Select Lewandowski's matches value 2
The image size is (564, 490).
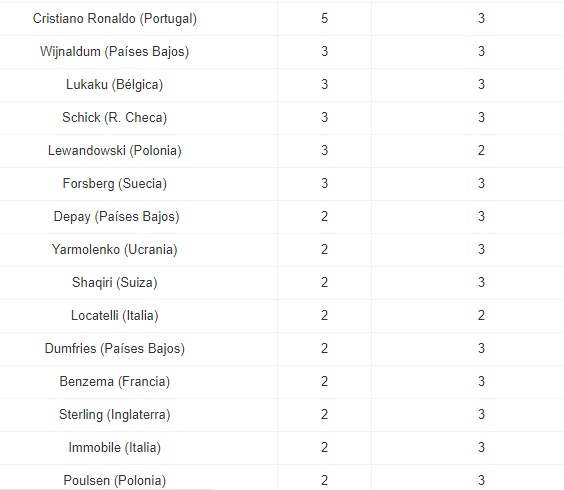(x=481, y=150)
